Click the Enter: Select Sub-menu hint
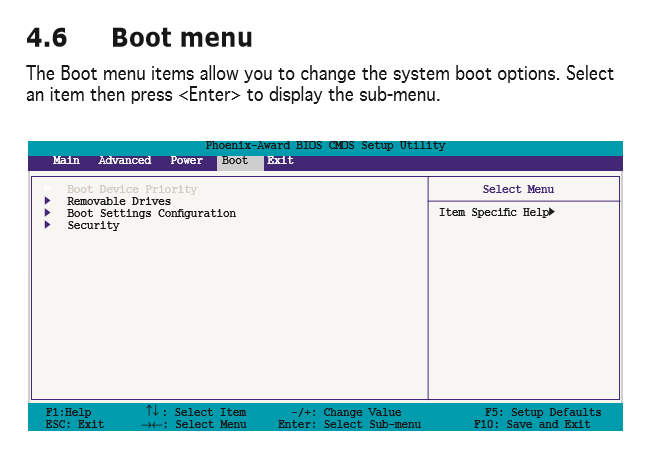The width and height of the screenshot is (660, 455). tap(349, 424)
